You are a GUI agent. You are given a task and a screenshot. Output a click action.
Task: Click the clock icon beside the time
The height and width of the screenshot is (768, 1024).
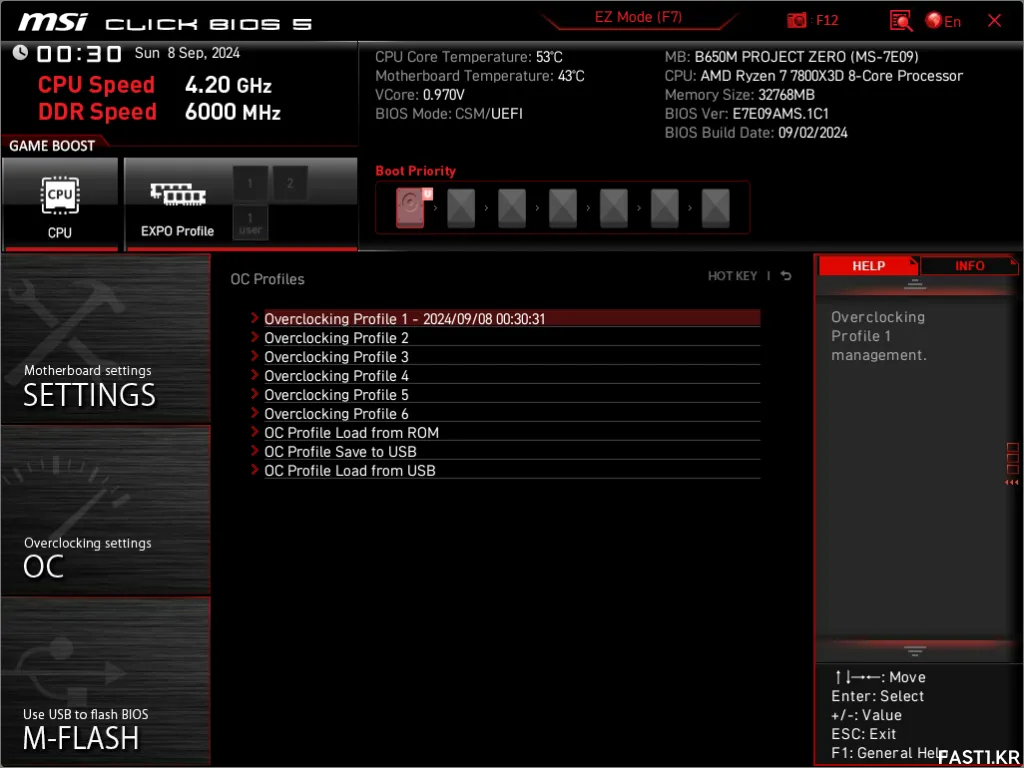21,52
